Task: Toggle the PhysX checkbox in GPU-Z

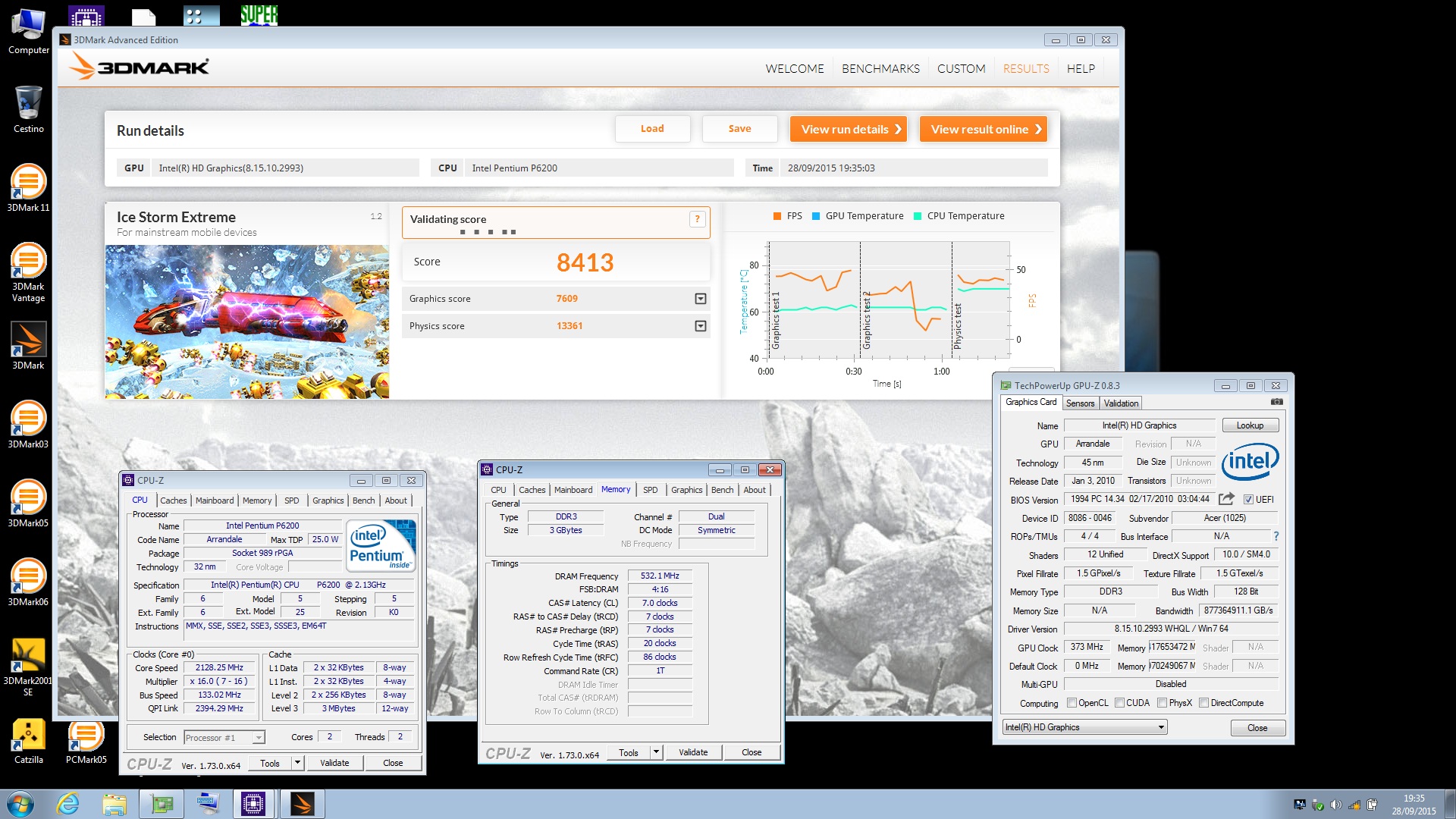Action: click(x=1162, y=703)
